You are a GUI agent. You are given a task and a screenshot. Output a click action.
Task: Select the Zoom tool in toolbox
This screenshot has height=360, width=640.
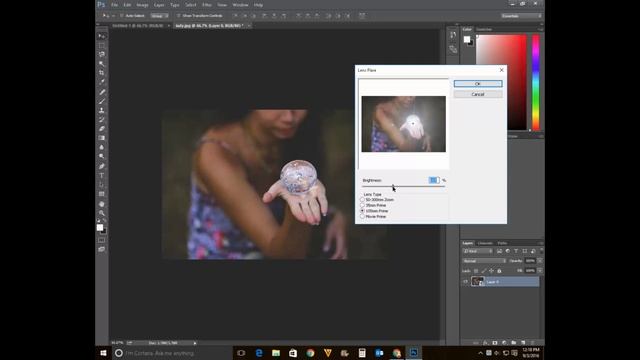(x=102, y=213)
